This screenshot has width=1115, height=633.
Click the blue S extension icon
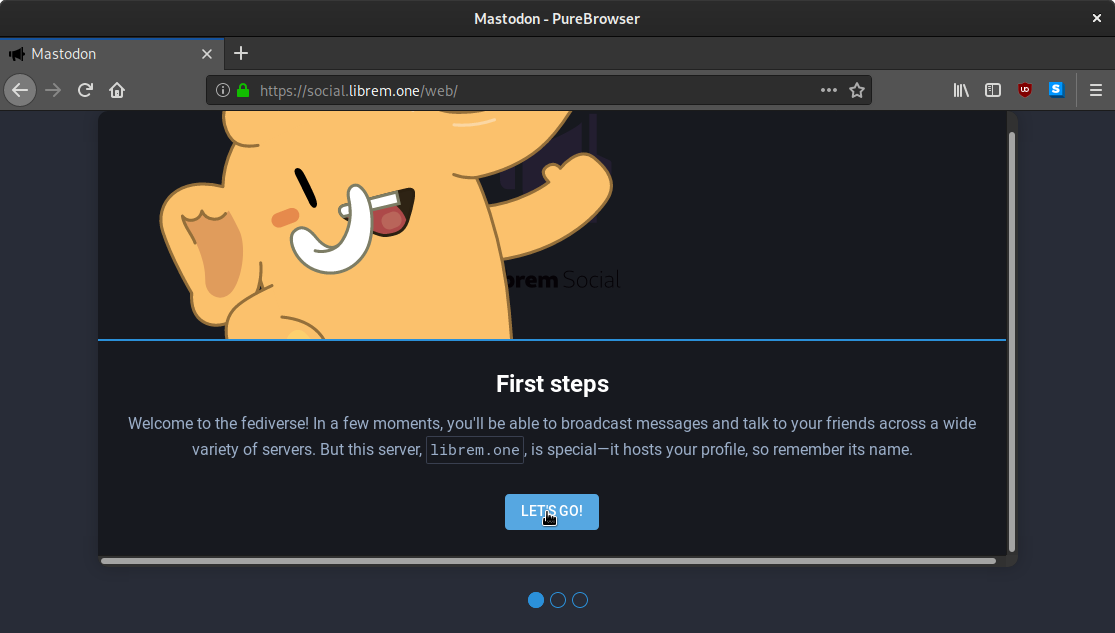(1057, 90)
